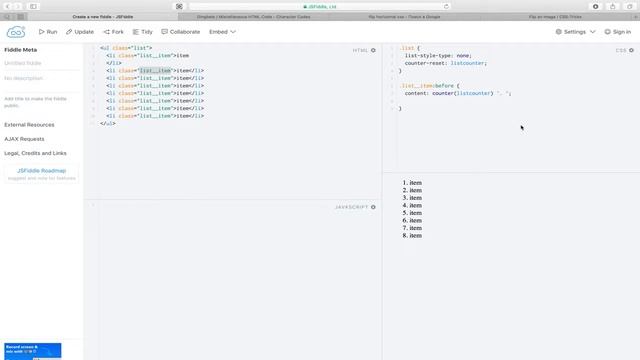This screenshot has width=640, height=360.
Task: Click result item number 8
Action: tap(412, 236)
